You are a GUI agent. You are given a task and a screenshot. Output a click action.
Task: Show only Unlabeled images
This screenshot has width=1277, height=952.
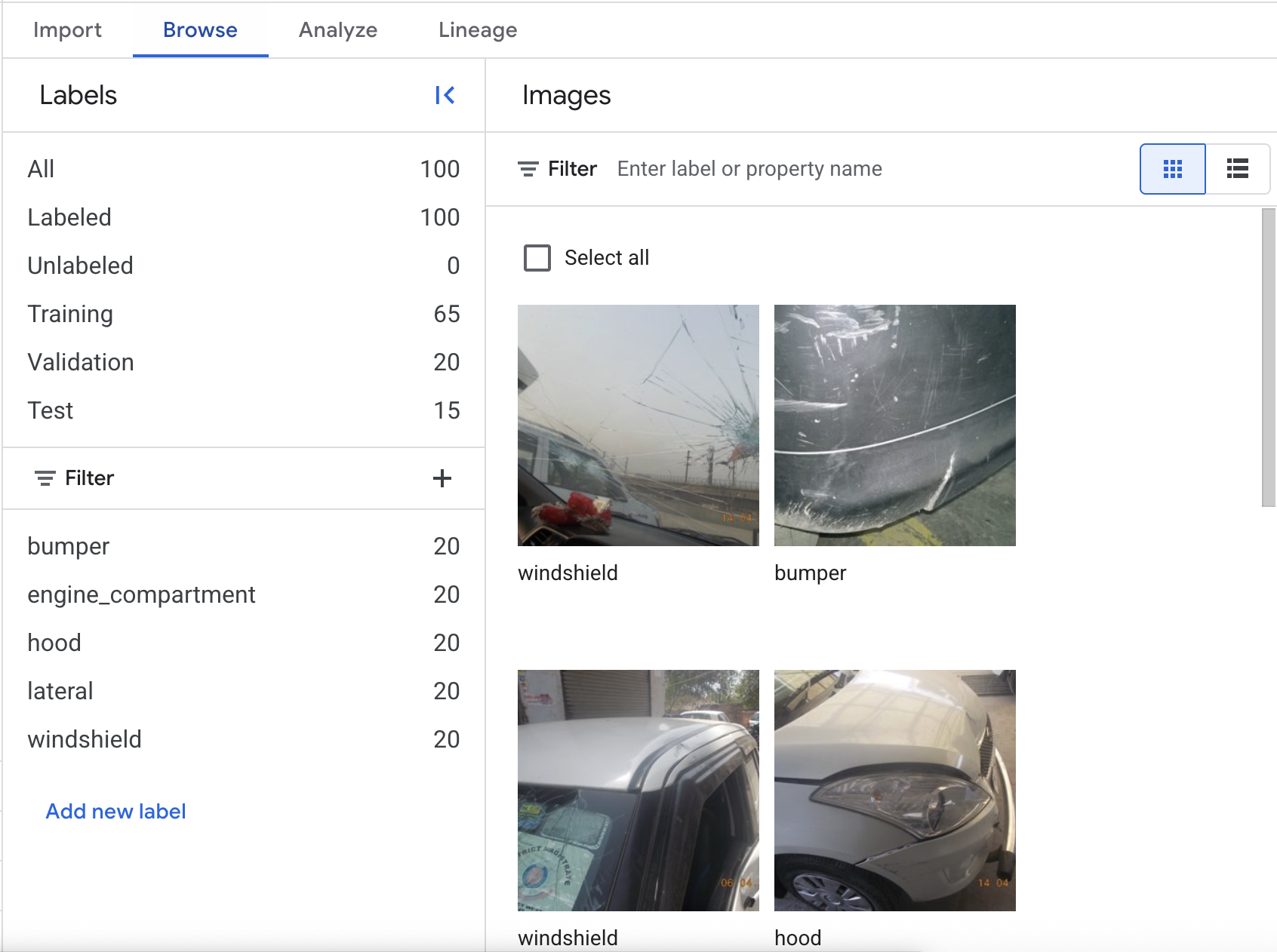click(x=80, y=266)
